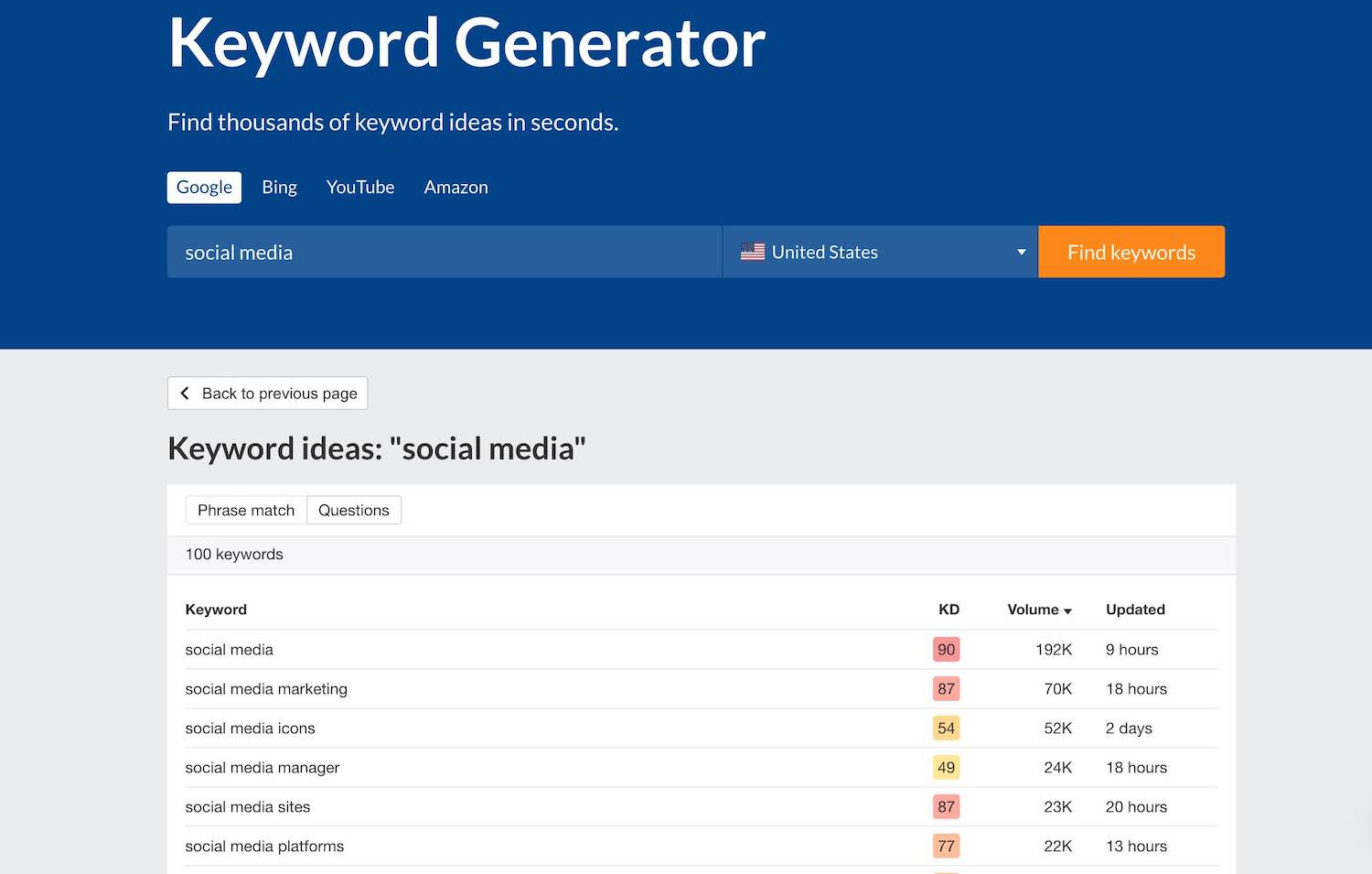Select the Phrase match tab
This screenshot has width=1372, height=874.
coord(245,510)
